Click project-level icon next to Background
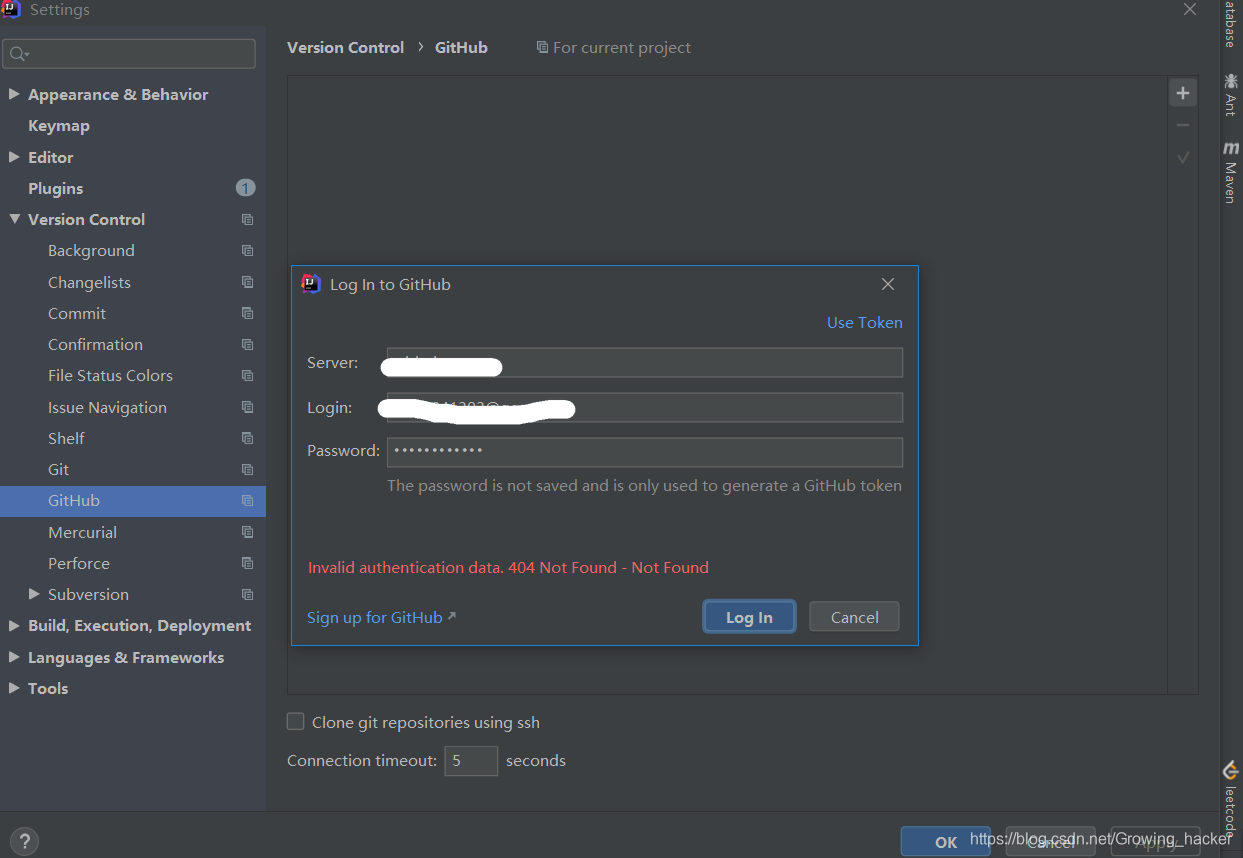This screenshot has height=858, width=1243. coord(247,251)
